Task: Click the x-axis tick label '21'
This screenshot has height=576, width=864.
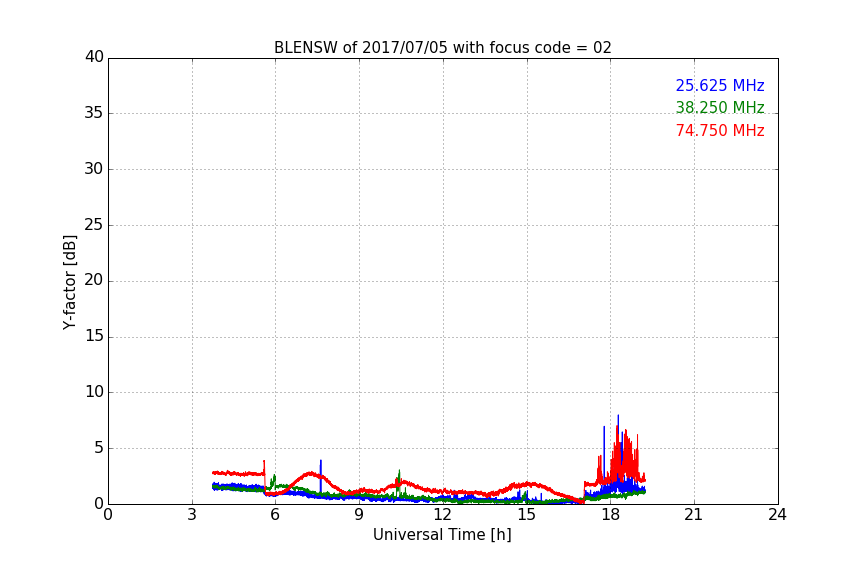Action: pos(694,515)
